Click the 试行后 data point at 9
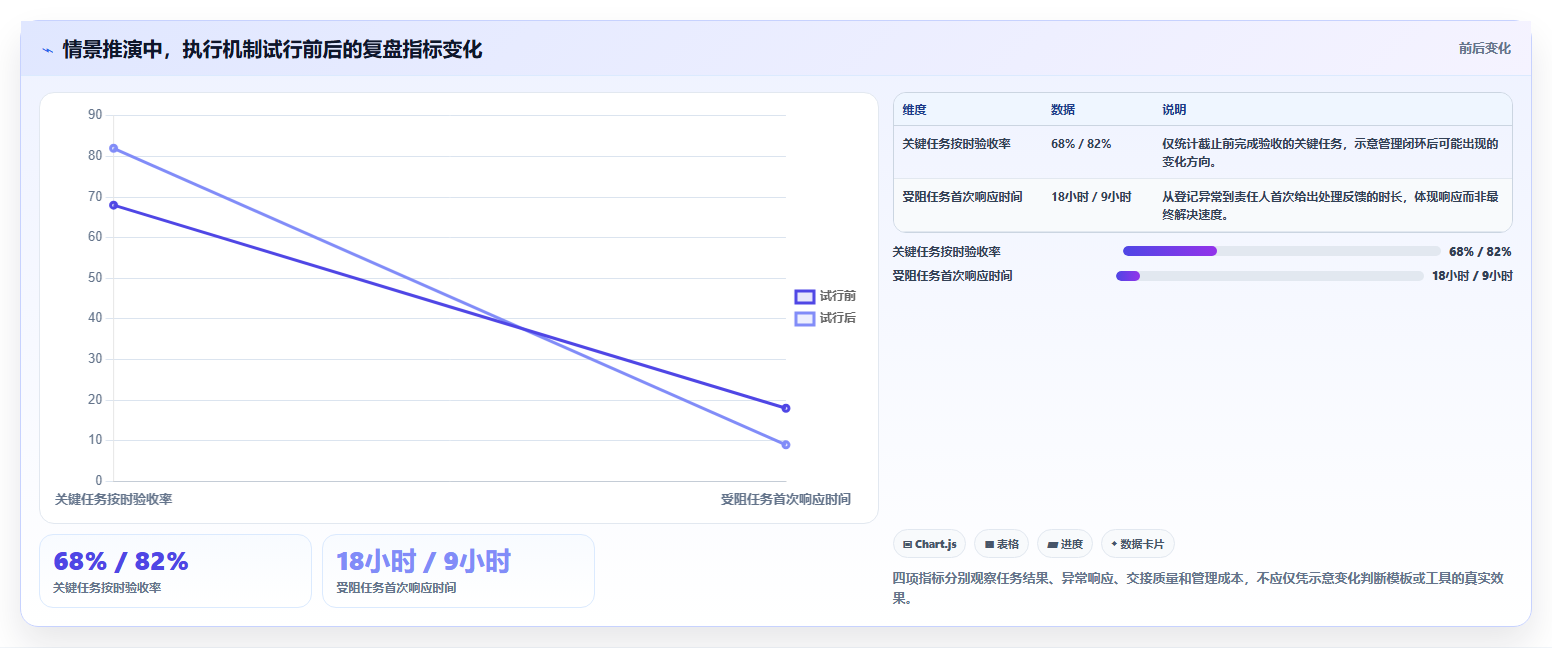The height and width of the screenshot is (648, 1552). click(786, 445)
